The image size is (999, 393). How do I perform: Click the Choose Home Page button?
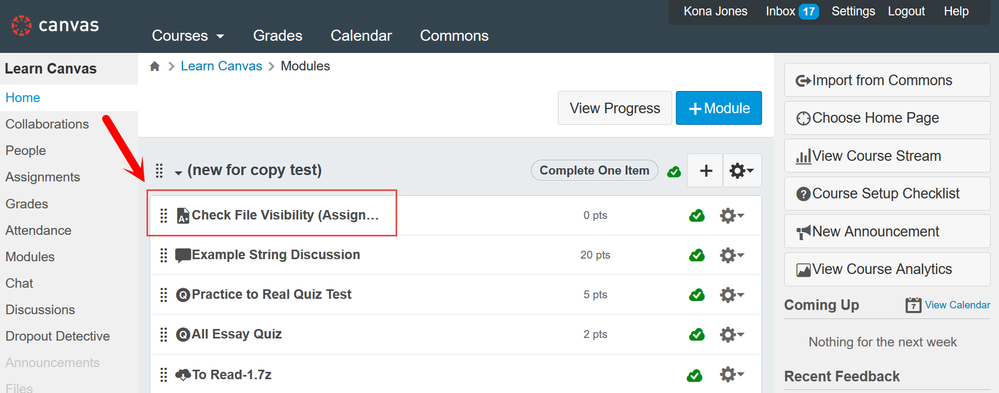[887, 118]
